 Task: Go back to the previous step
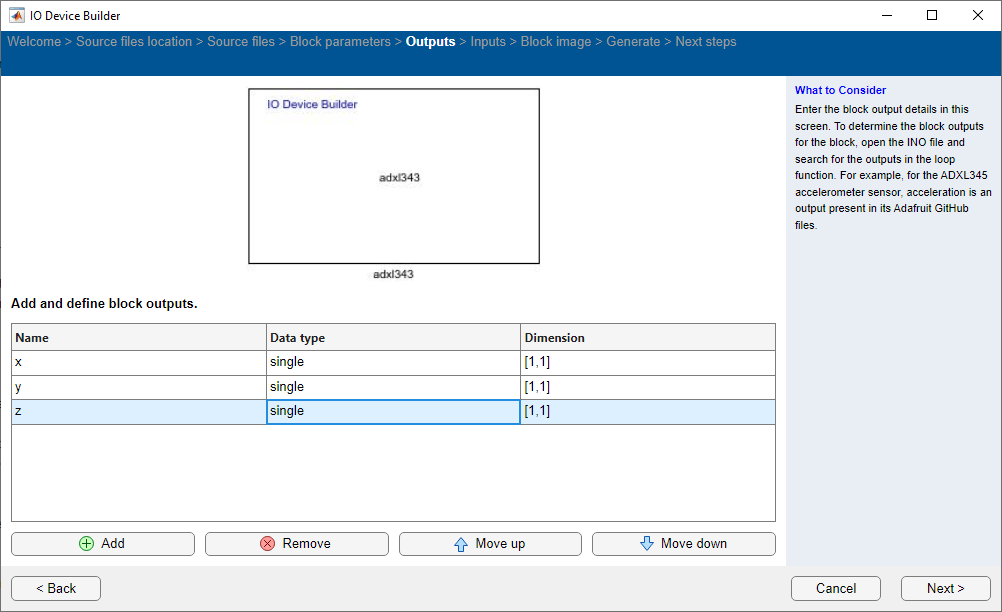click(x=56, y=588)
